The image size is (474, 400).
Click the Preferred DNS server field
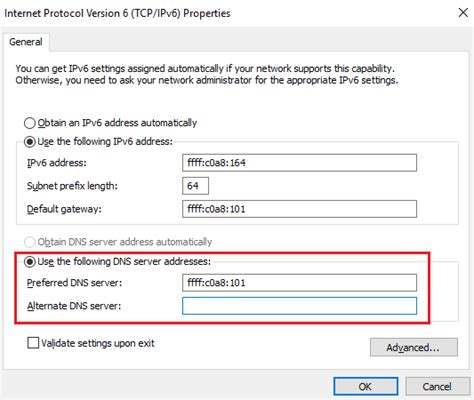coord(299,283)
